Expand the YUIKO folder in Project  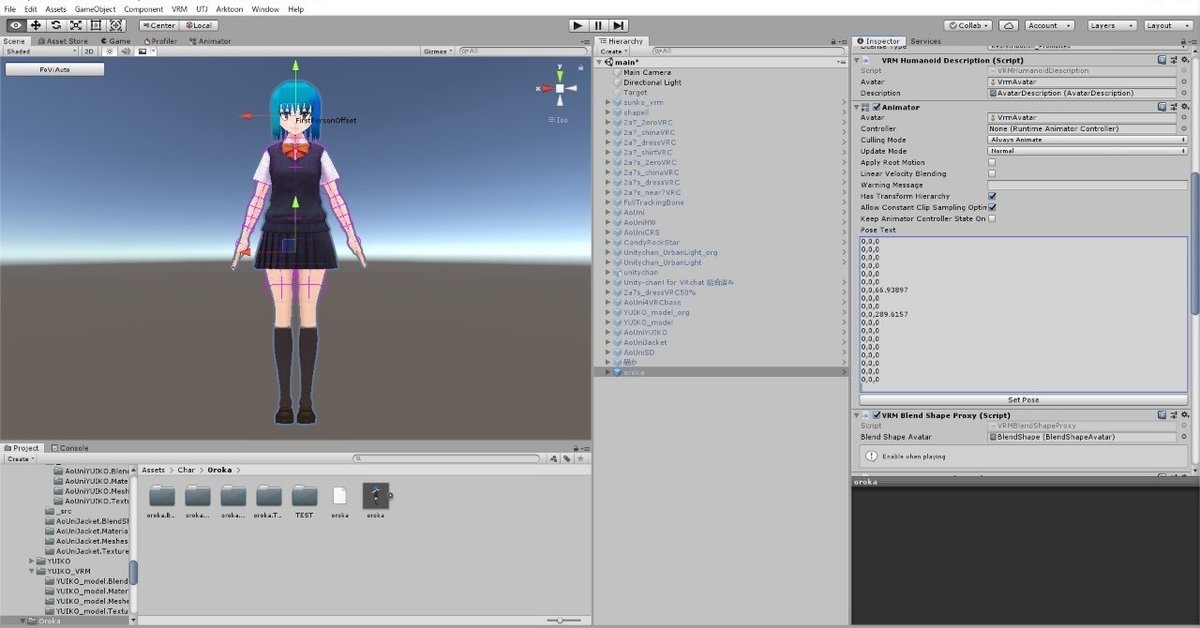(x=30, y=561)
